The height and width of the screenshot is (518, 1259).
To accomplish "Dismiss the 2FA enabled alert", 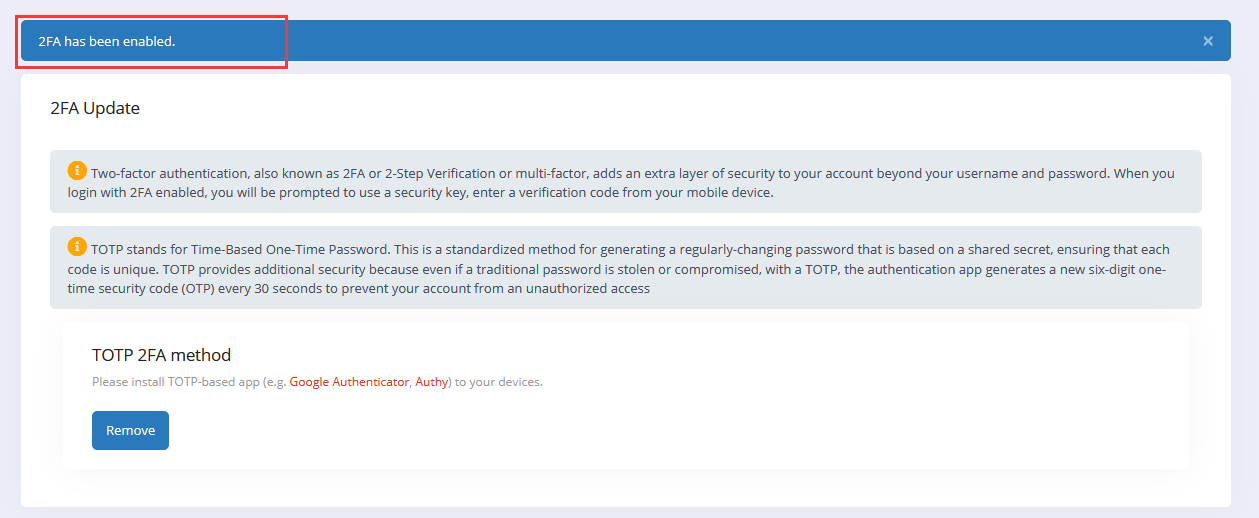I will [x=1208, y=41].
